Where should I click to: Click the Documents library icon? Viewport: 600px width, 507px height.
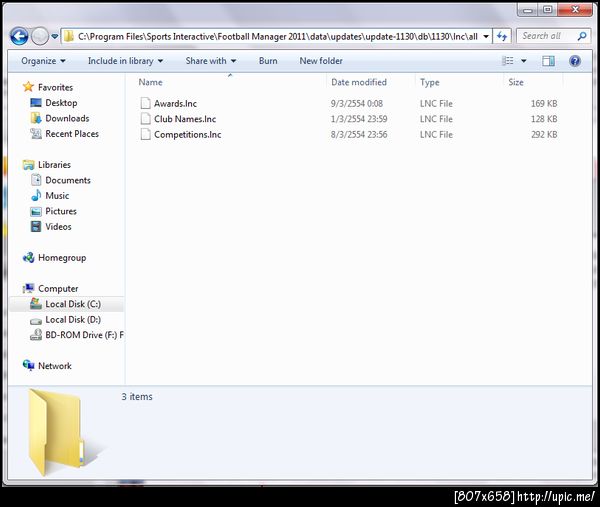pos(36,180)
